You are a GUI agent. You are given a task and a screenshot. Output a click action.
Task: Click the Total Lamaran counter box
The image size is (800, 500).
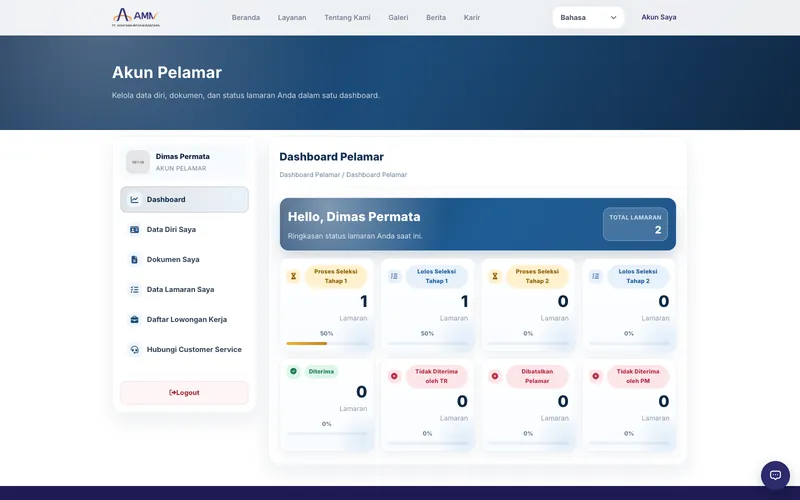click(x=635, y=224)
